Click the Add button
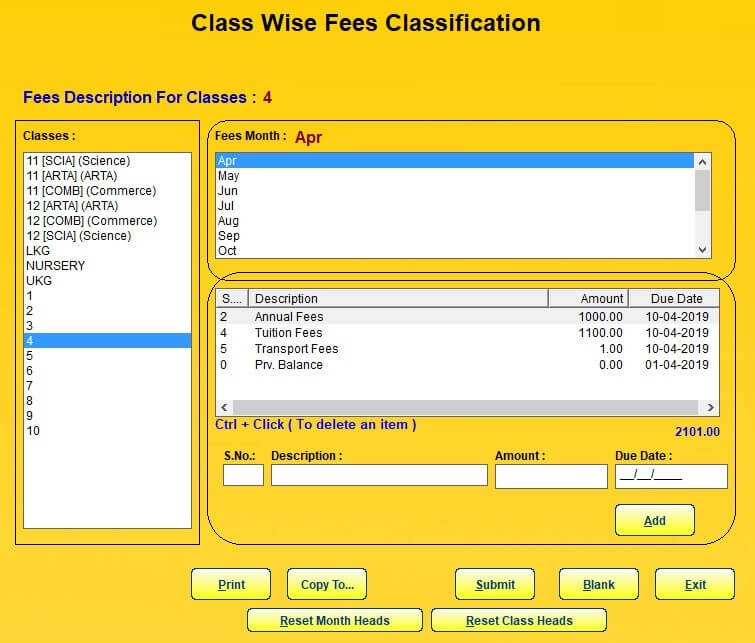755x643 pixels. click(x=655, y=520)
